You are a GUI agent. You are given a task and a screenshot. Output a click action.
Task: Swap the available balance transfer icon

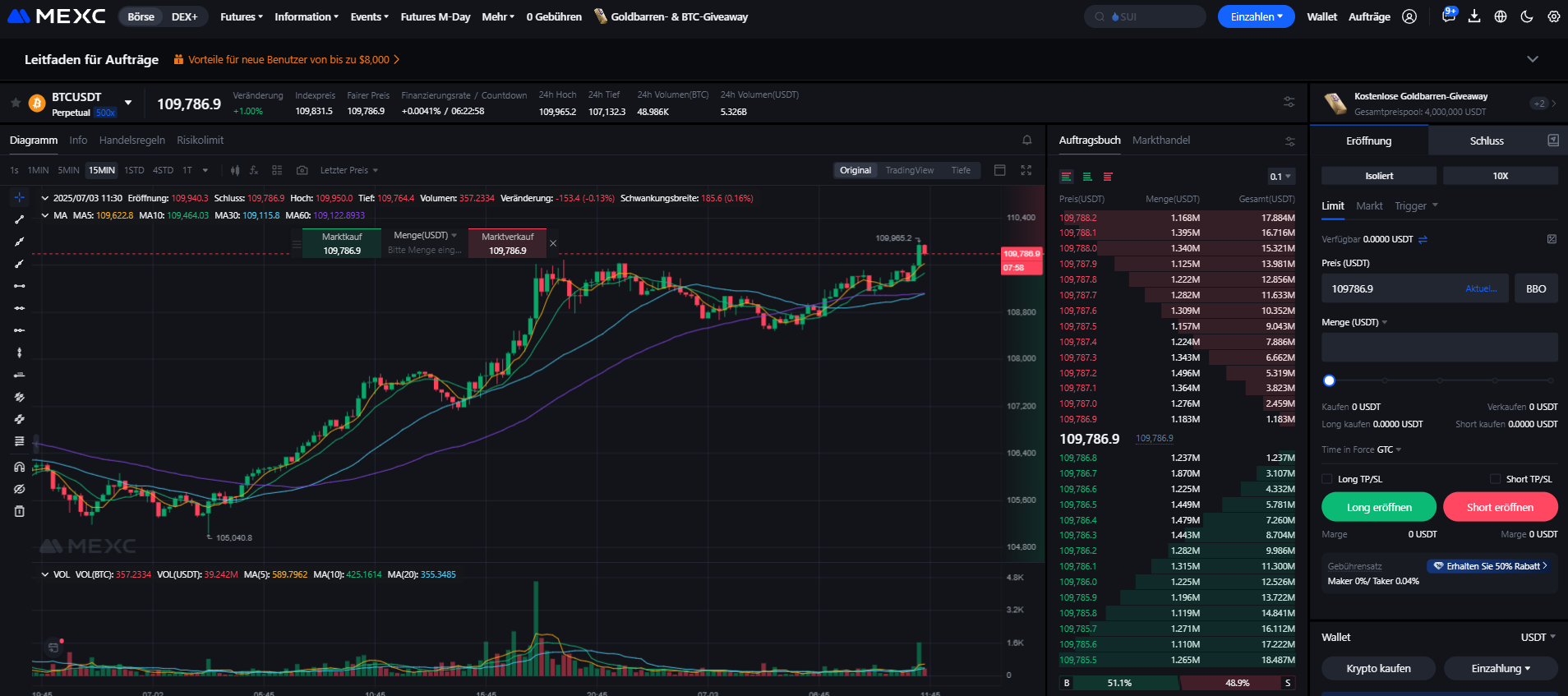[x=1423, y=239]
